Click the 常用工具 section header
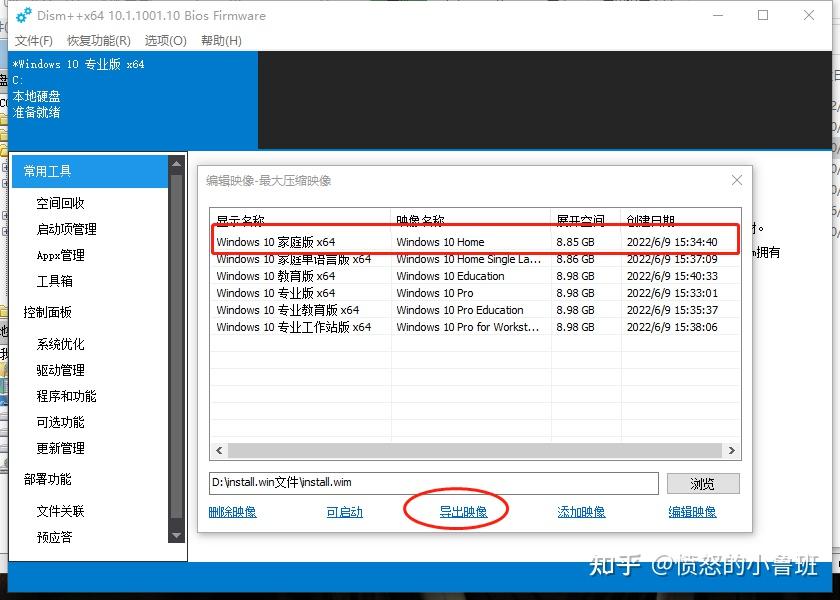The image size is (840, 600). pos(90,171)
